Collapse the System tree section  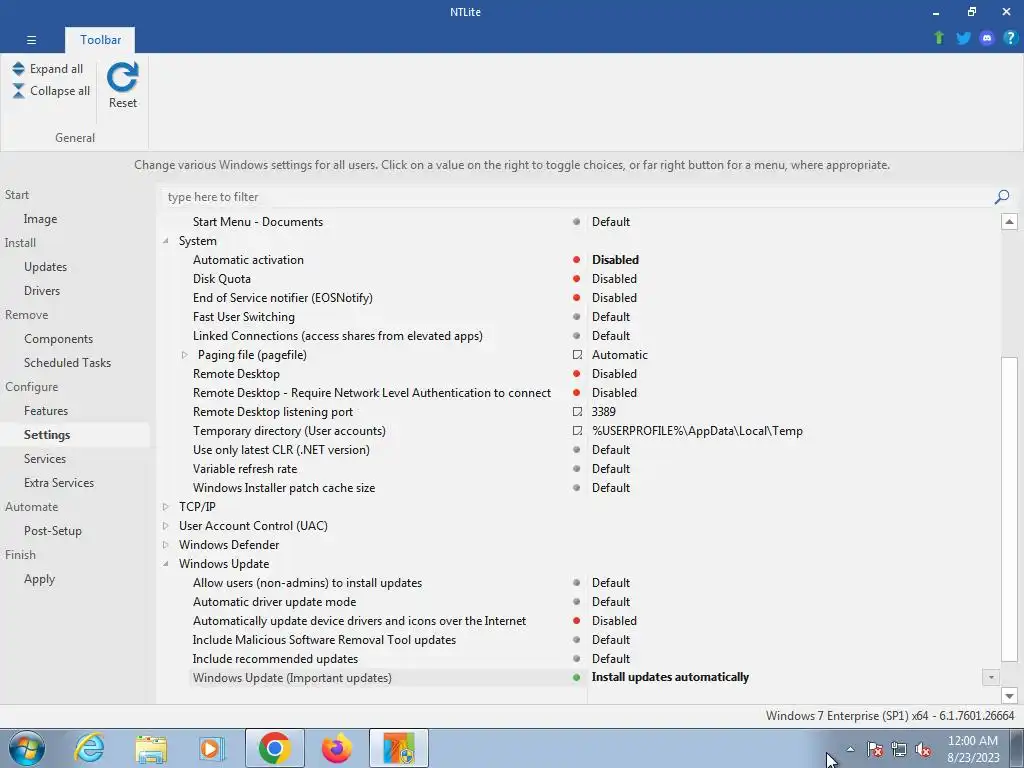coord(166,241)
